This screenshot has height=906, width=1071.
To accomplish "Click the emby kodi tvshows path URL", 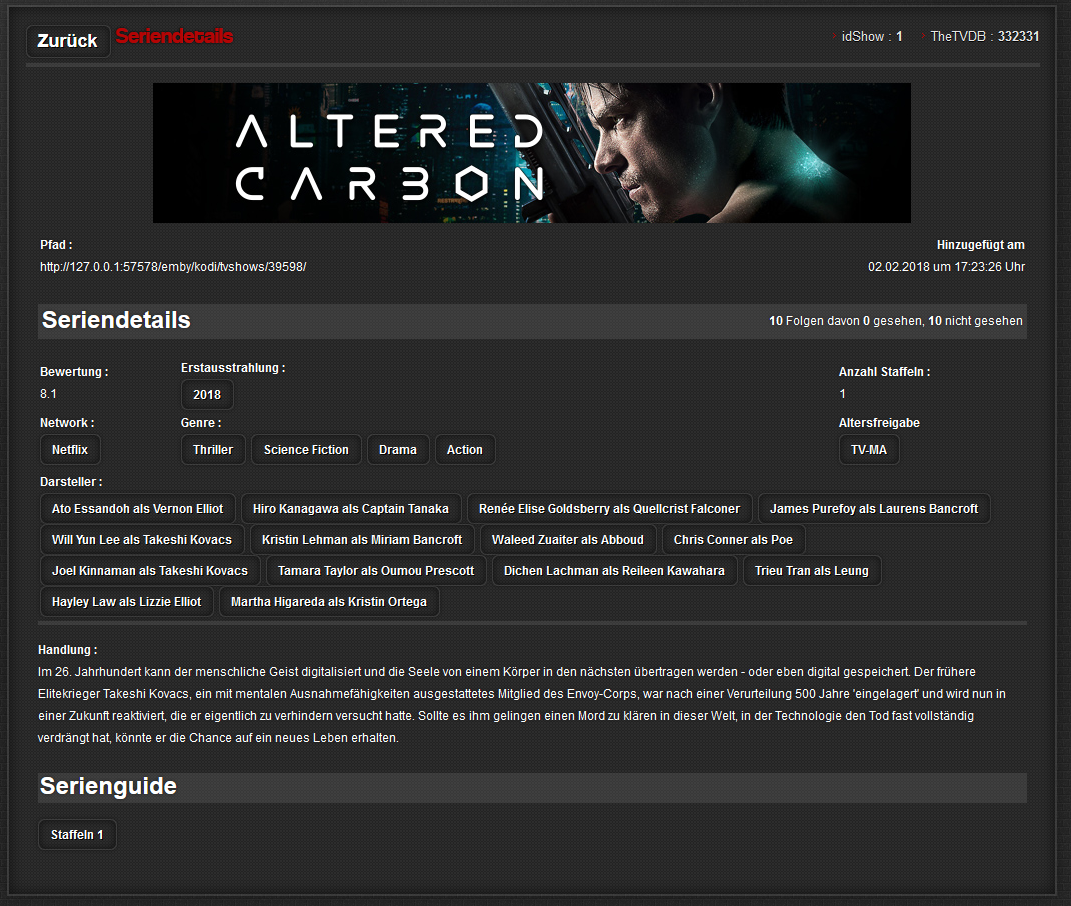I will (x=173, y=267).
